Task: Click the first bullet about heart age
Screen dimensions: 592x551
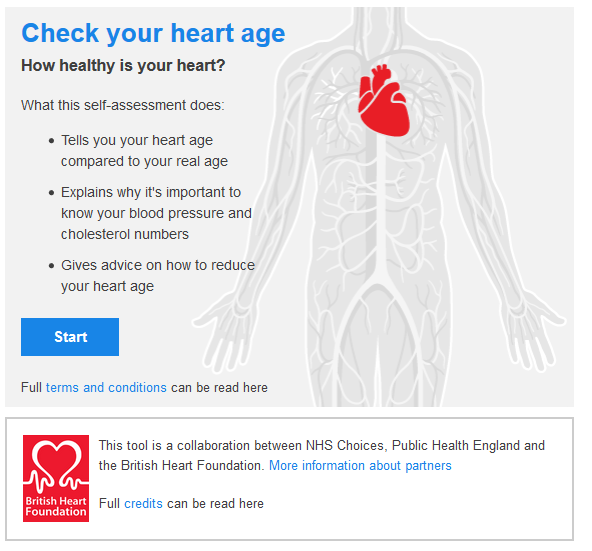Action: tap(144, 151)
